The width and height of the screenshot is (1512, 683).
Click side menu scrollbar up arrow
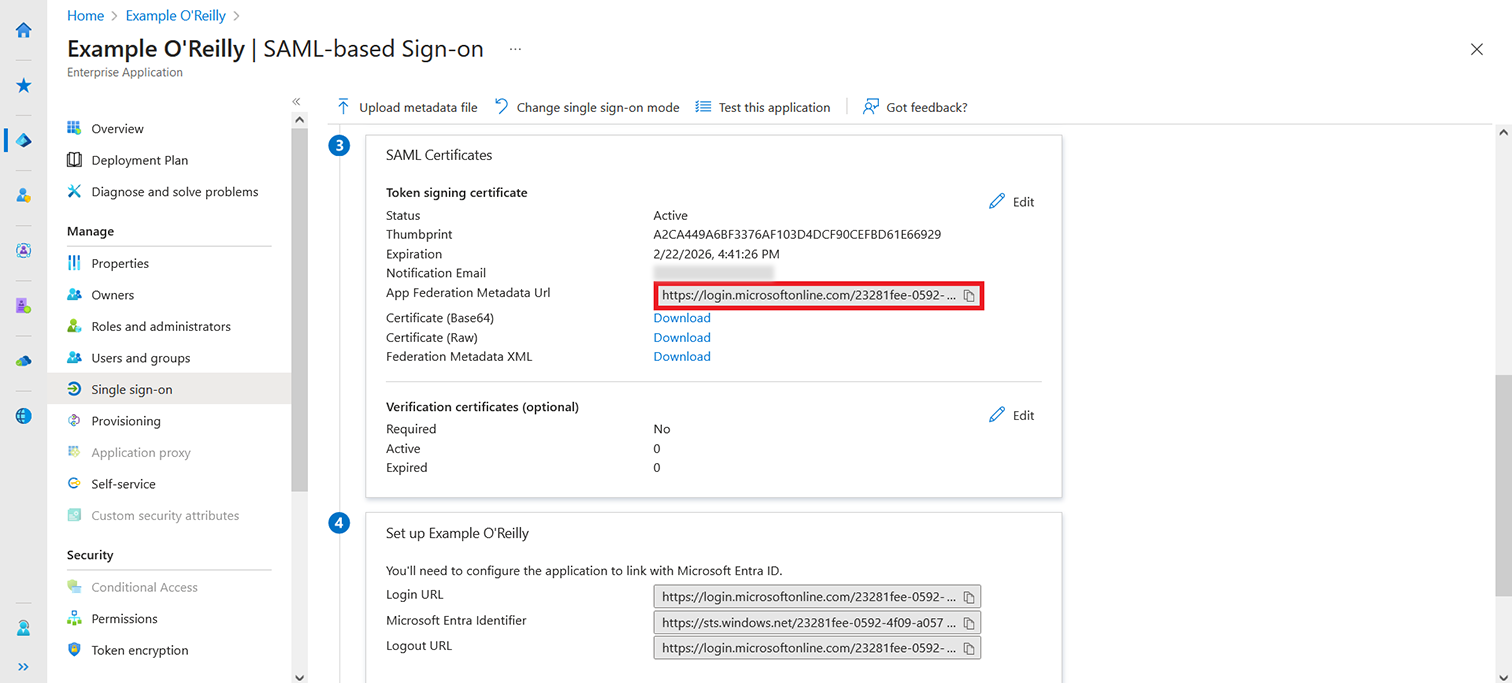pos(299,120)
